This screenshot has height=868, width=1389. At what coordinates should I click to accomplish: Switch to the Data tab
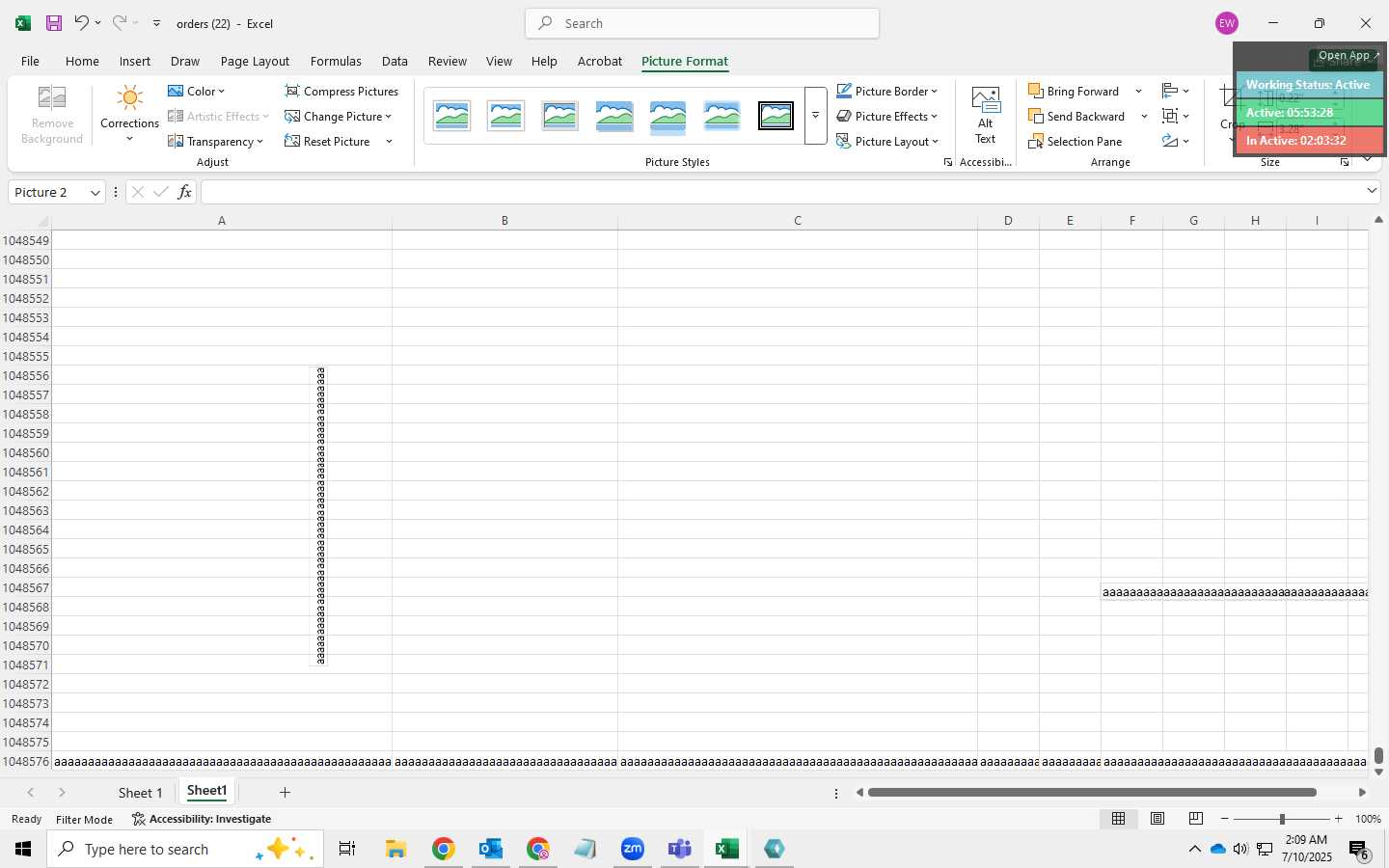point(395,61)
